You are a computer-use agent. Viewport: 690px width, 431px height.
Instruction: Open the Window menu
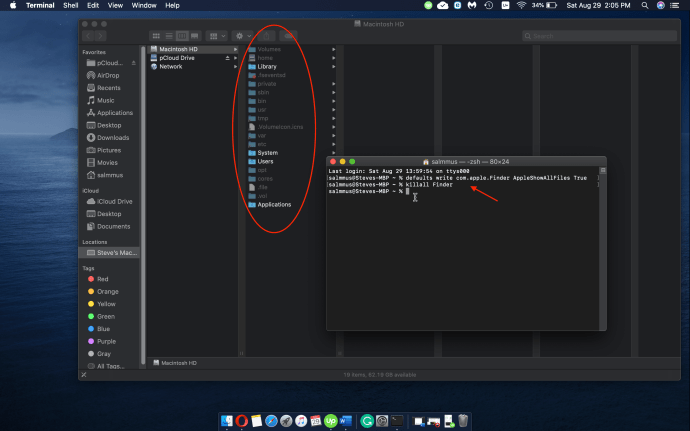(x=144, y=5)
